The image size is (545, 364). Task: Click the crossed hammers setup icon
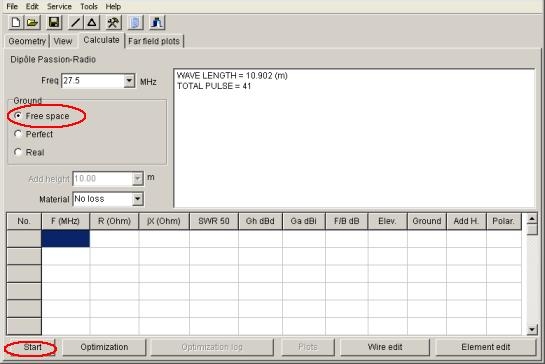tap(113, 23)
